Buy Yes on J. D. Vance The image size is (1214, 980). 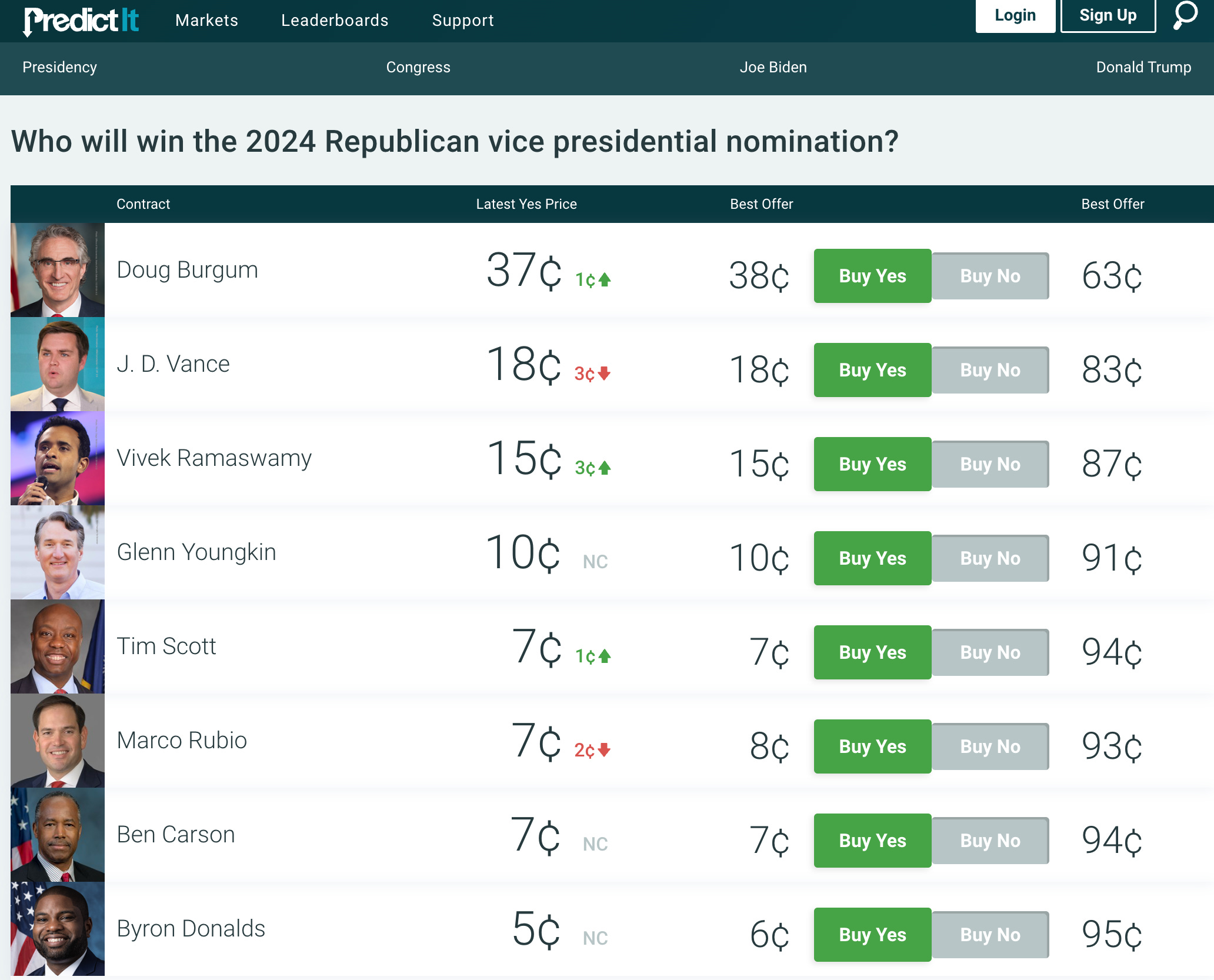(872, 370)
